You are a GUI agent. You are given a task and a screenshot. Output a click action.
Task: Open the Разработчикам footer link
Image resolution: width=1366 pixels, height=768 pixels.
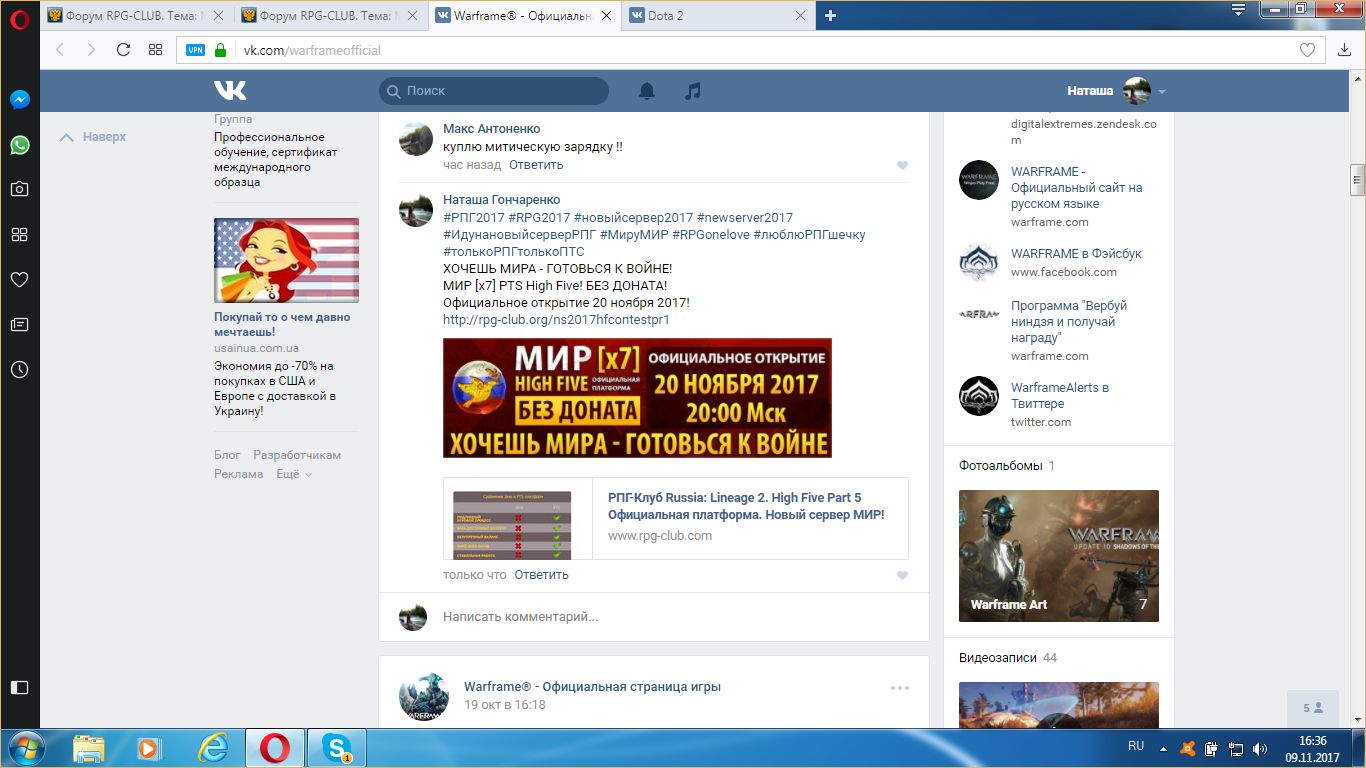click(x=297, y=455)
